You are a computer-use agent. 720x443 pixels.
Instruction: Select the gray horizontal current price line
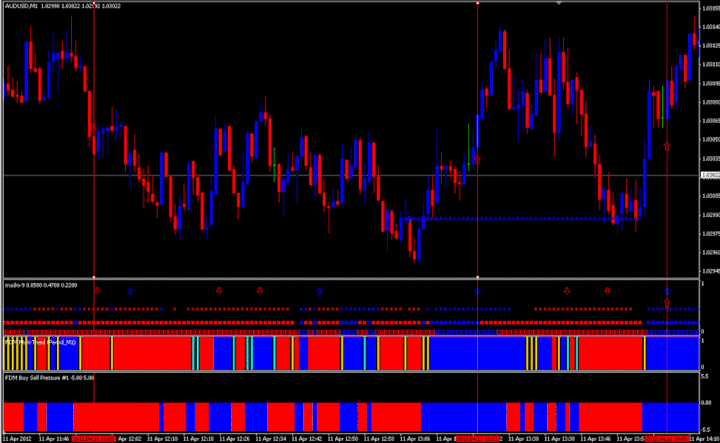pyautogui.click(x=351, y=175)
